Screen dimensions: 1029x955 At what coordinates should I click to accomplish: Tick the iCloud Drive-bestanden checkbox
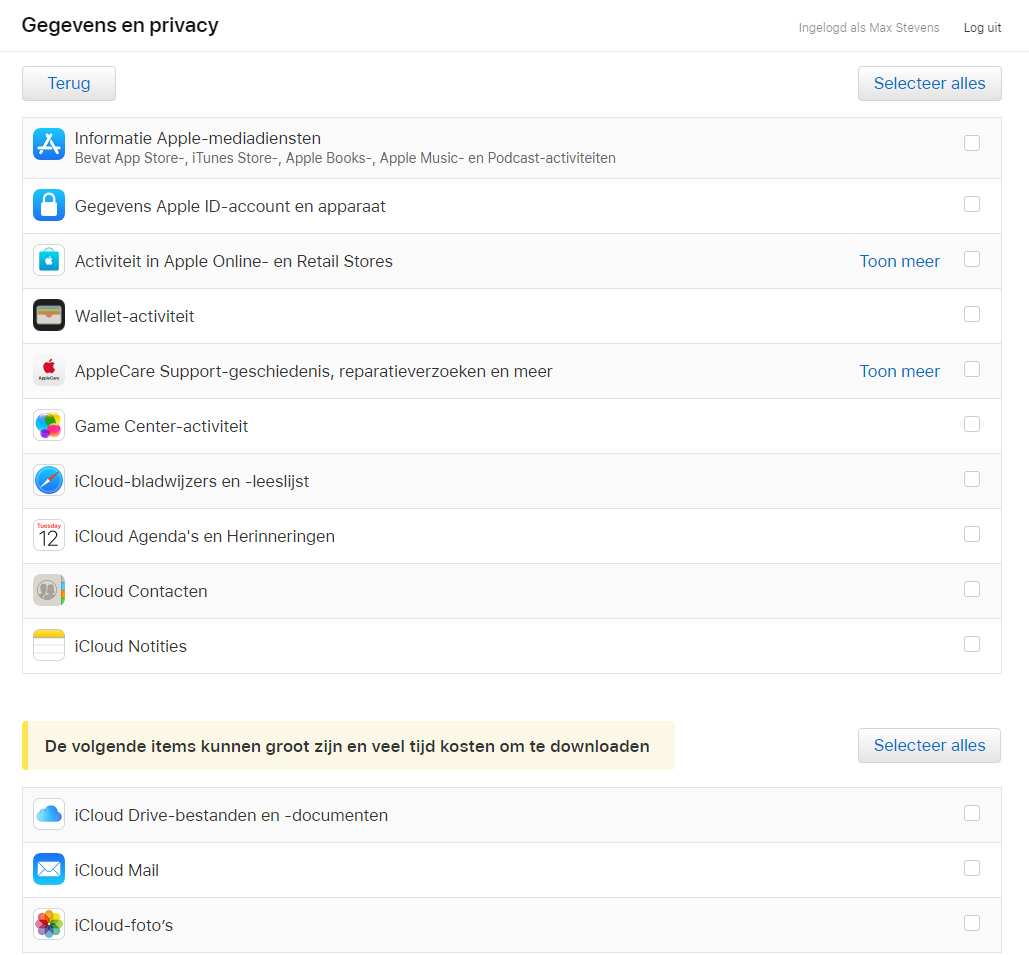click(x=971, y=813)
